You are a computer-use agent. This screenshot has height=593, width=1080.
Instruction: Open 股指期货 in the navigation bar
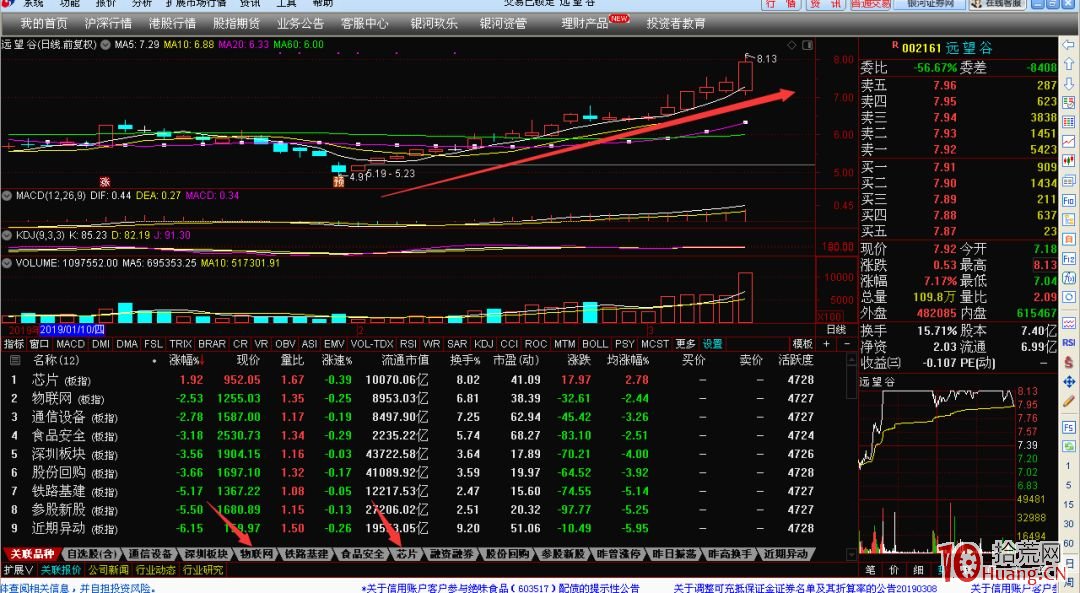(x=236, y=23)
